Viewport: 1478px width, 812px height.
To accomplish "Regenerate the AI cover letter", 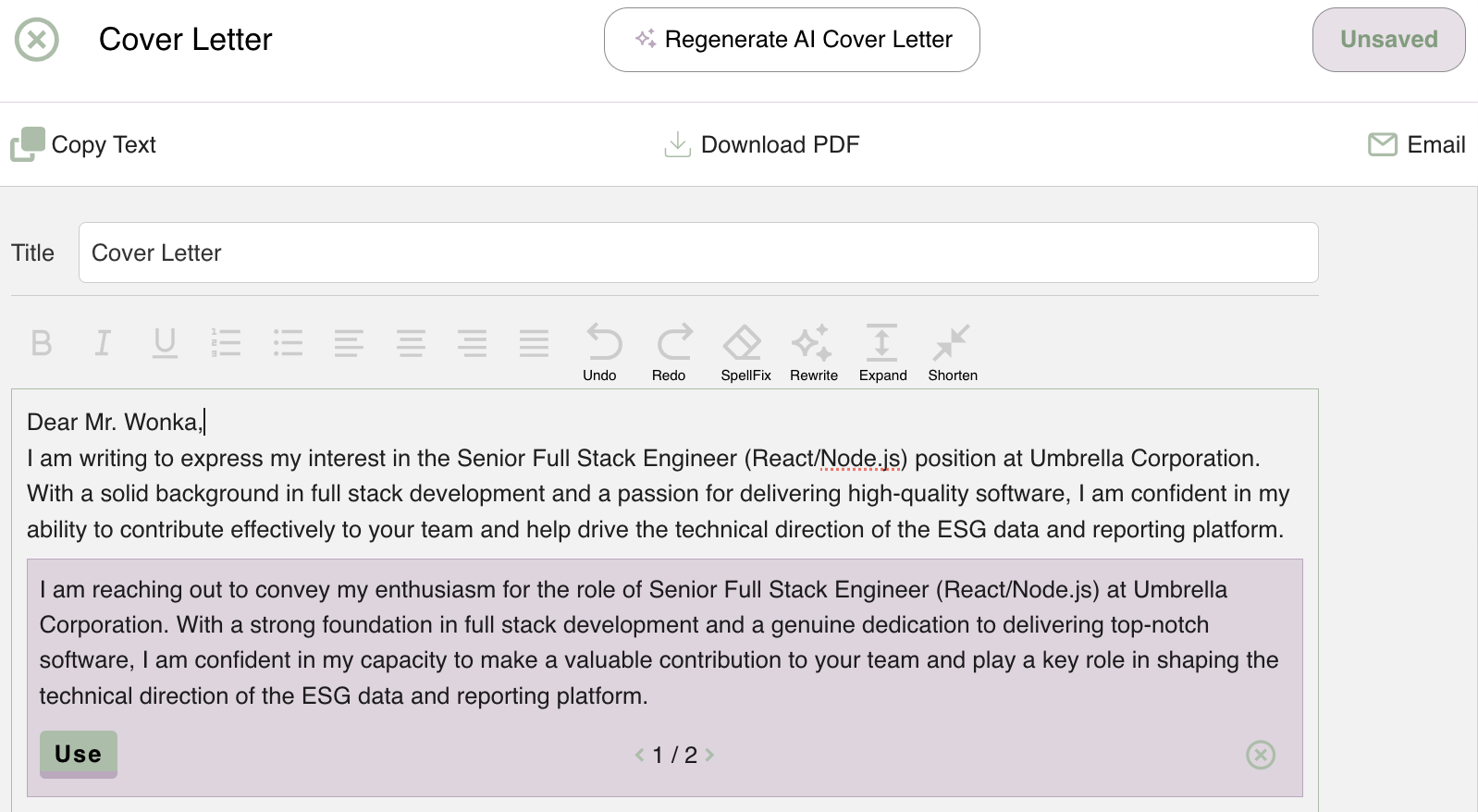I will 792,40.
